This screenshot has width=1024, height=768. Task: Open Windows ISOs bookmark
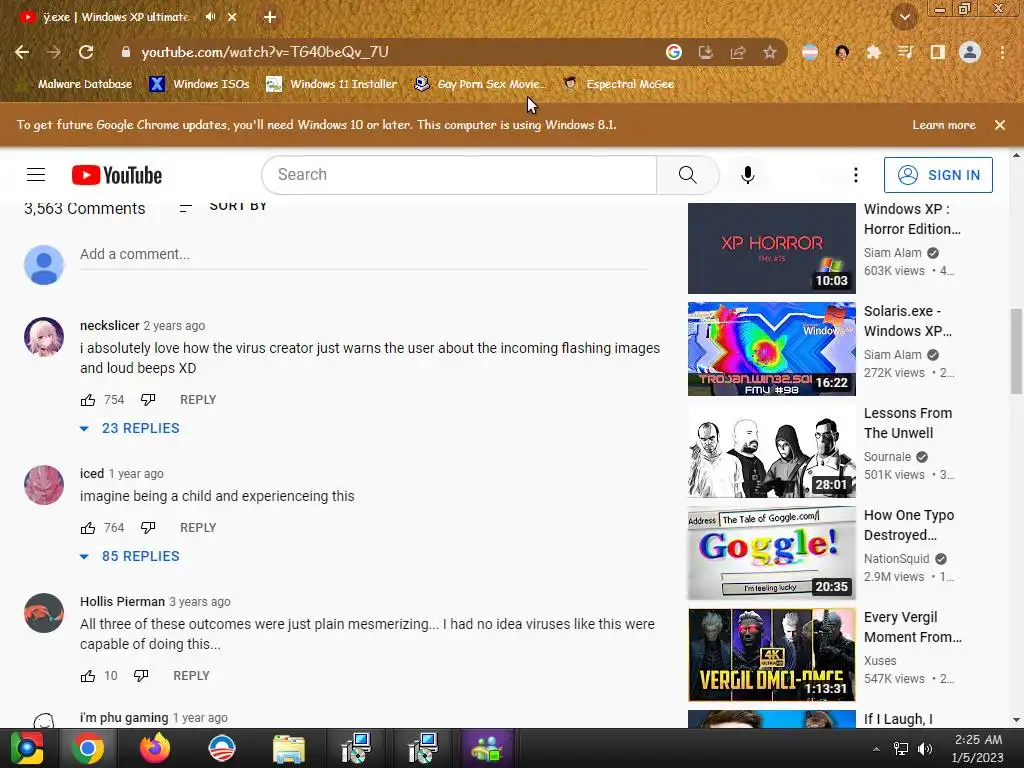[x=200, y=84]
